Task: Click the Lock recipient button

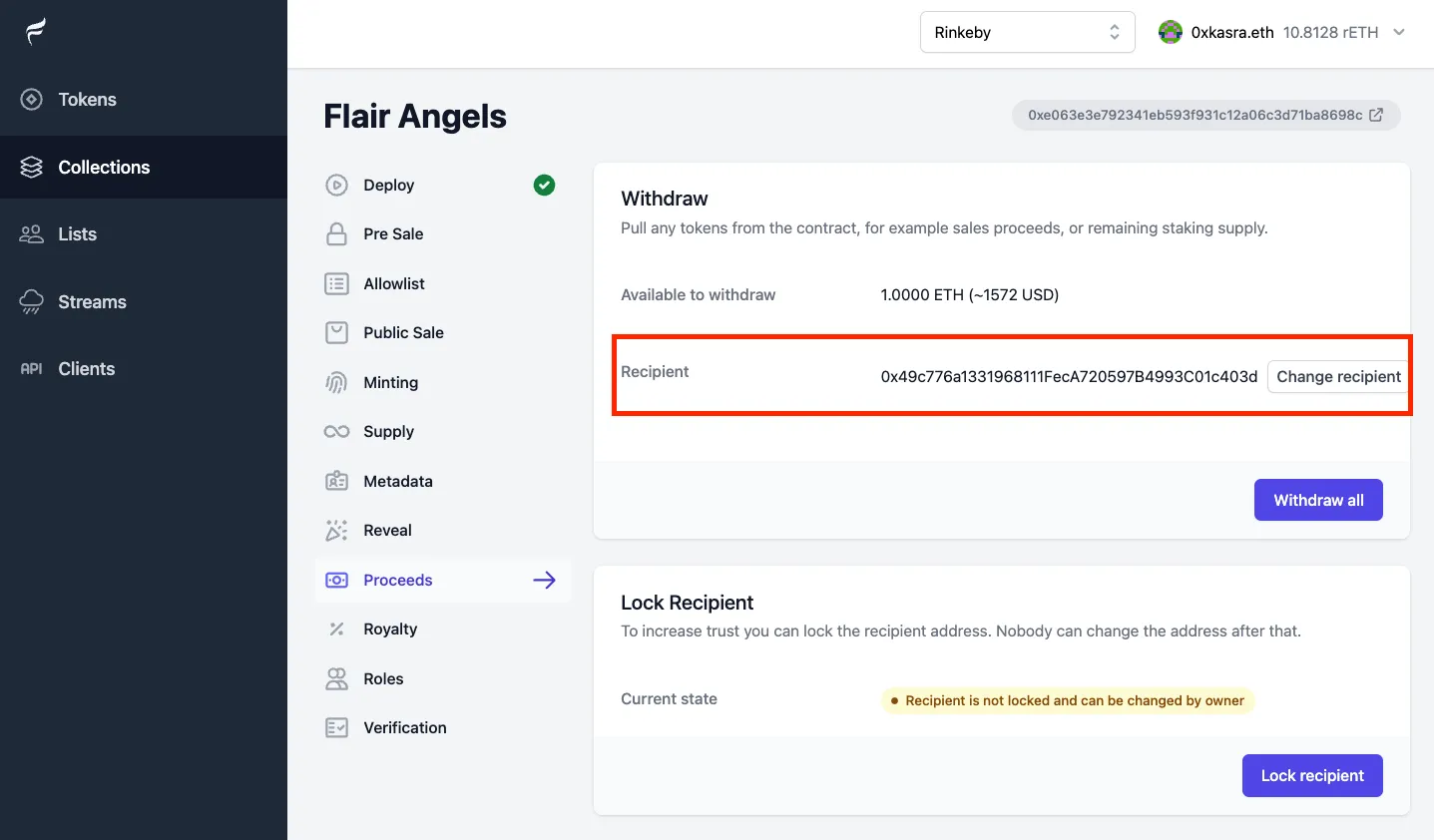Action: (1312, 776)
